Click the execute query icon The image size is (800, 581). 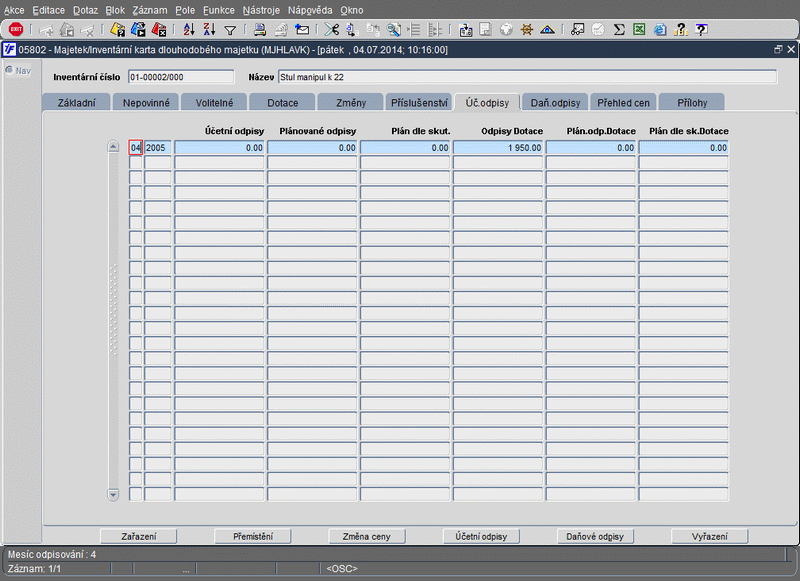[x=138, y=30]
